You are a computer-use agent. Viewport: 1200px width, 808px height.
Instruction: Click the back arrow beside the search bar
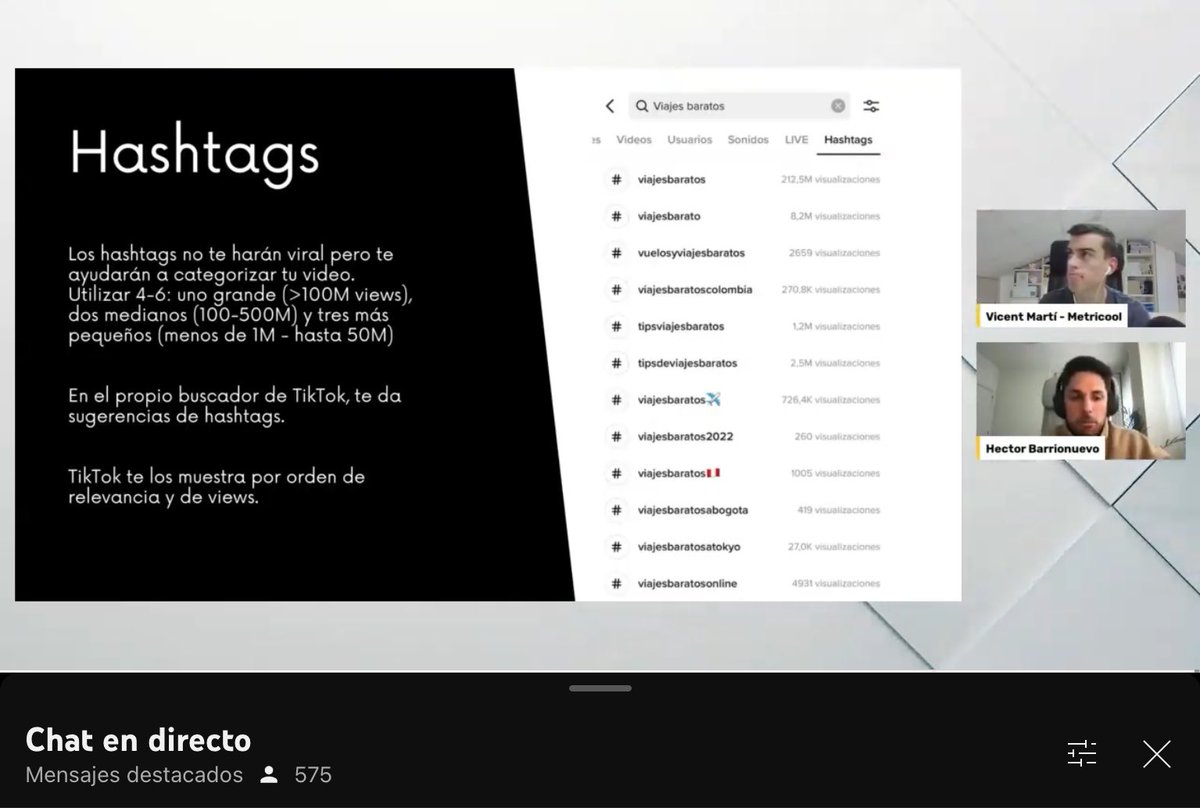point(610,105)
